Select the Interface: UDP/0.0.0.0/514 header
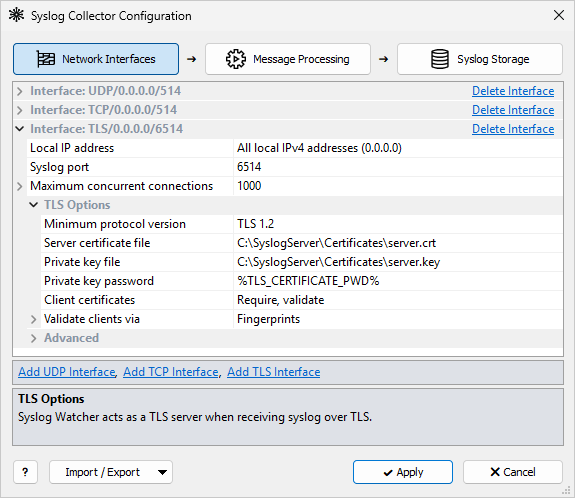The width and height of the screenshot is (575, 498). click(x=106, y=91)
